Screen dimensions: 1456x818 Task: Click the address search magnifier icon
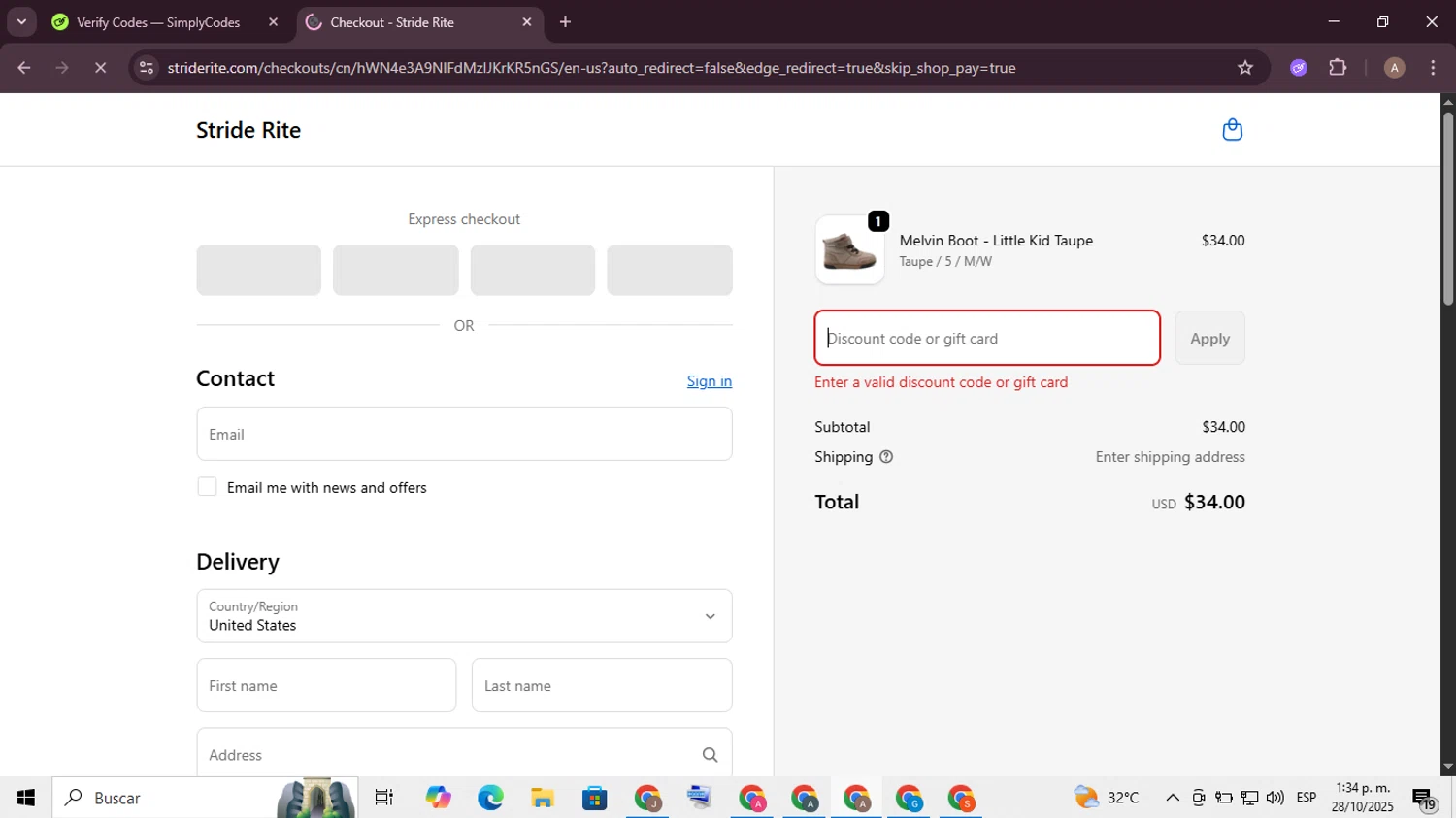pos(710,755)
